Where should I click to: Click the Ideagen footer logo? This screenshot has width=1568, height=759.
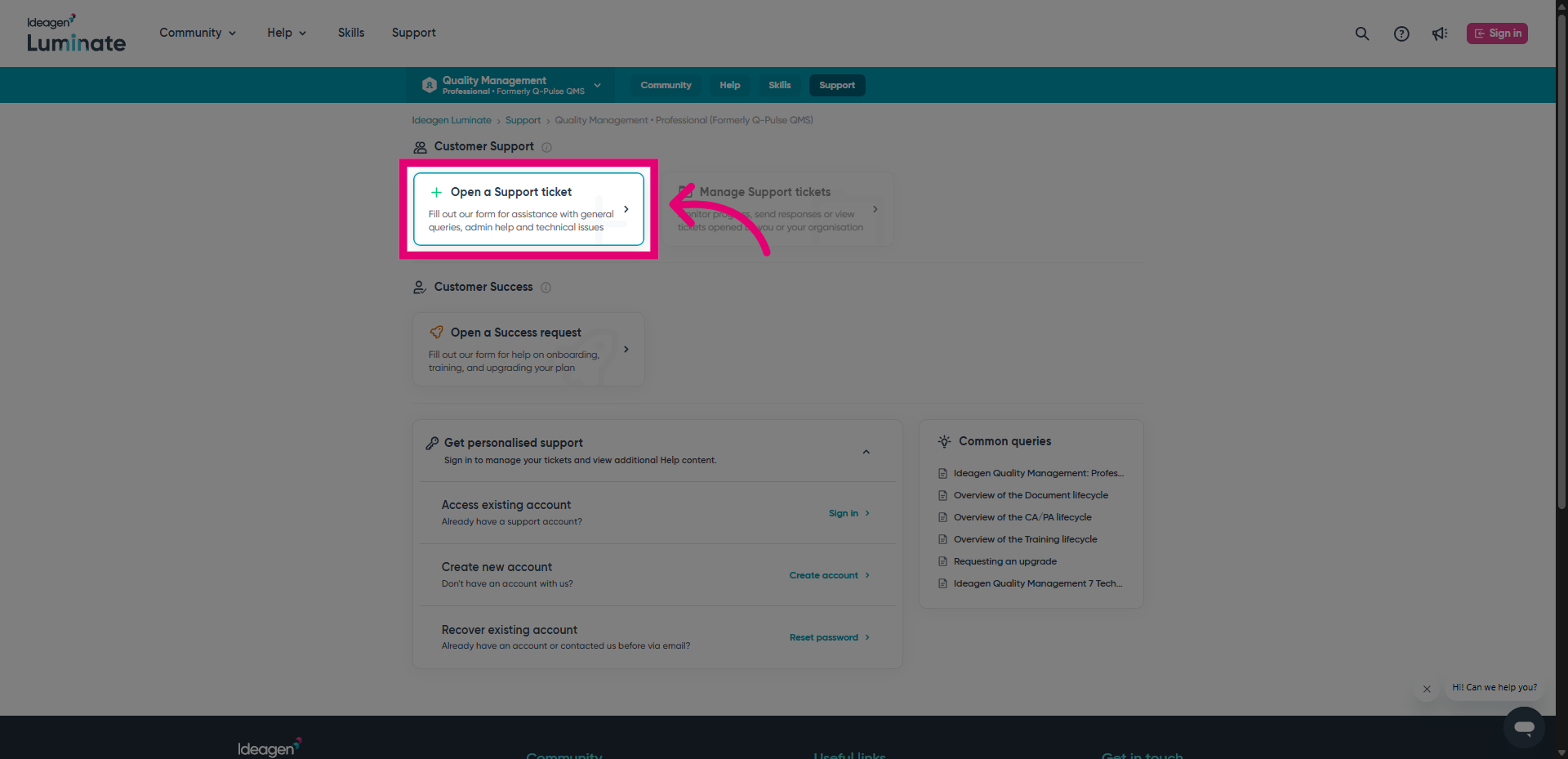(x=269, y=748)
